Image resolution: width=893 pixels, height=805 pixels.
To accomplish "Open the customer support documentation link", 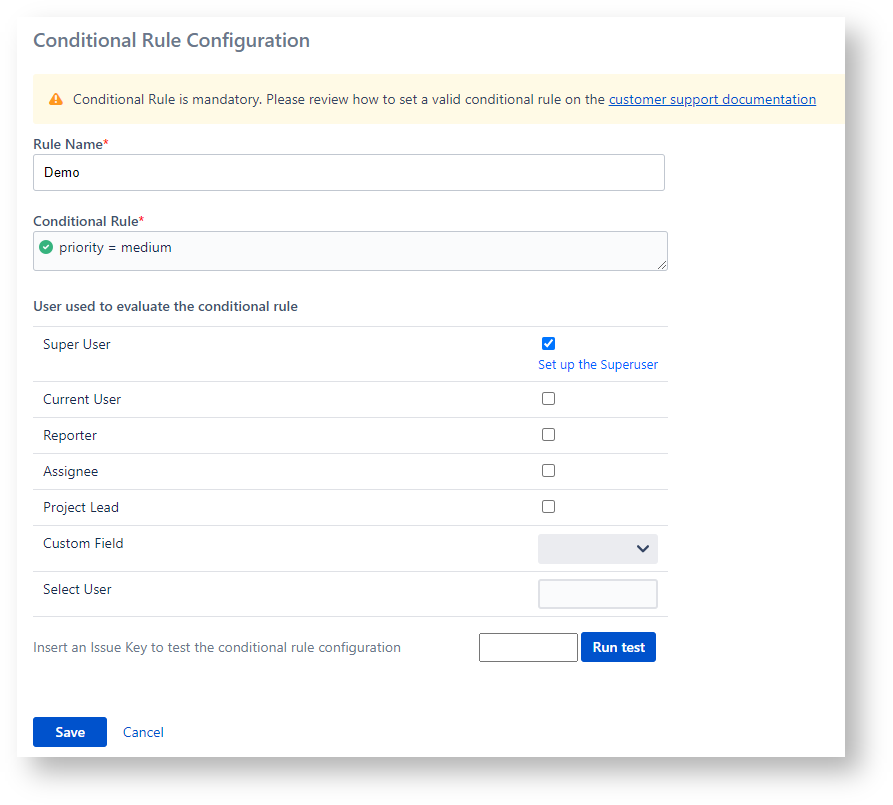I will (x=711, y=99).
